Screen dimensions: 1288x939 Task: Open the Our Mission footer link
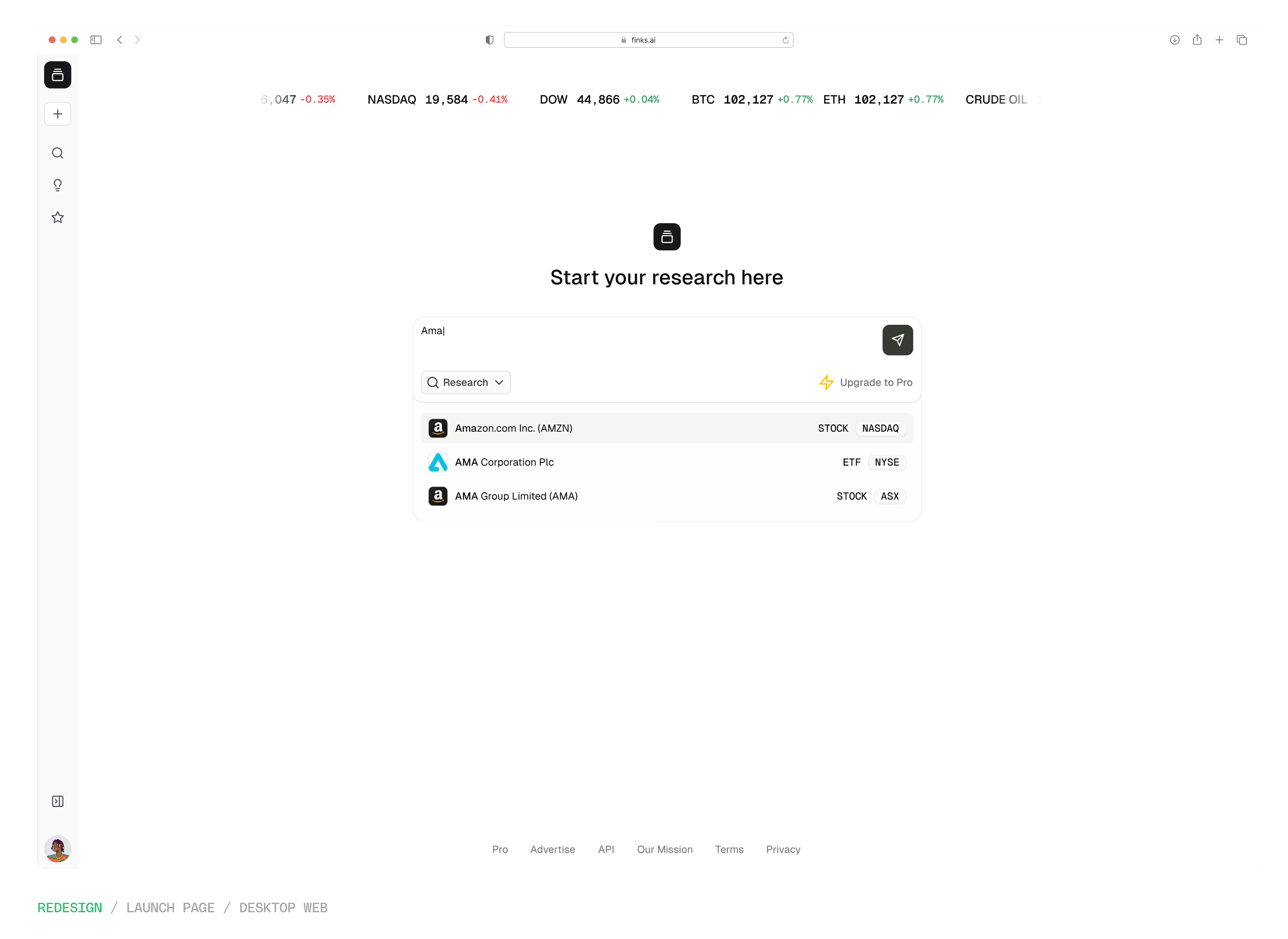click(664, 849)
